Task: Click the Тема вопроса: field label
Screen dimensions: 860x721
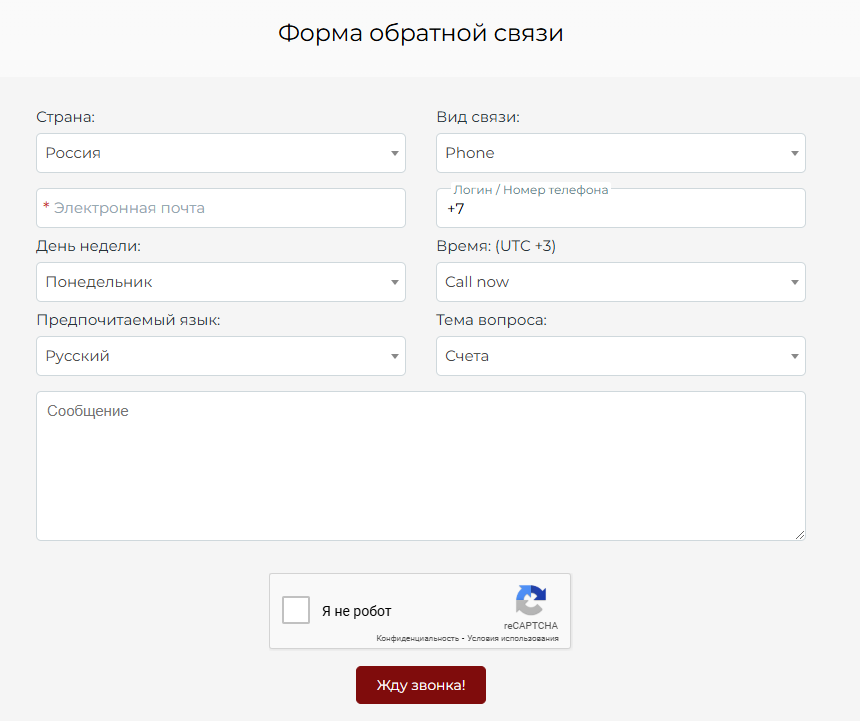Action: pyautogui.click(x=491, y=320)
